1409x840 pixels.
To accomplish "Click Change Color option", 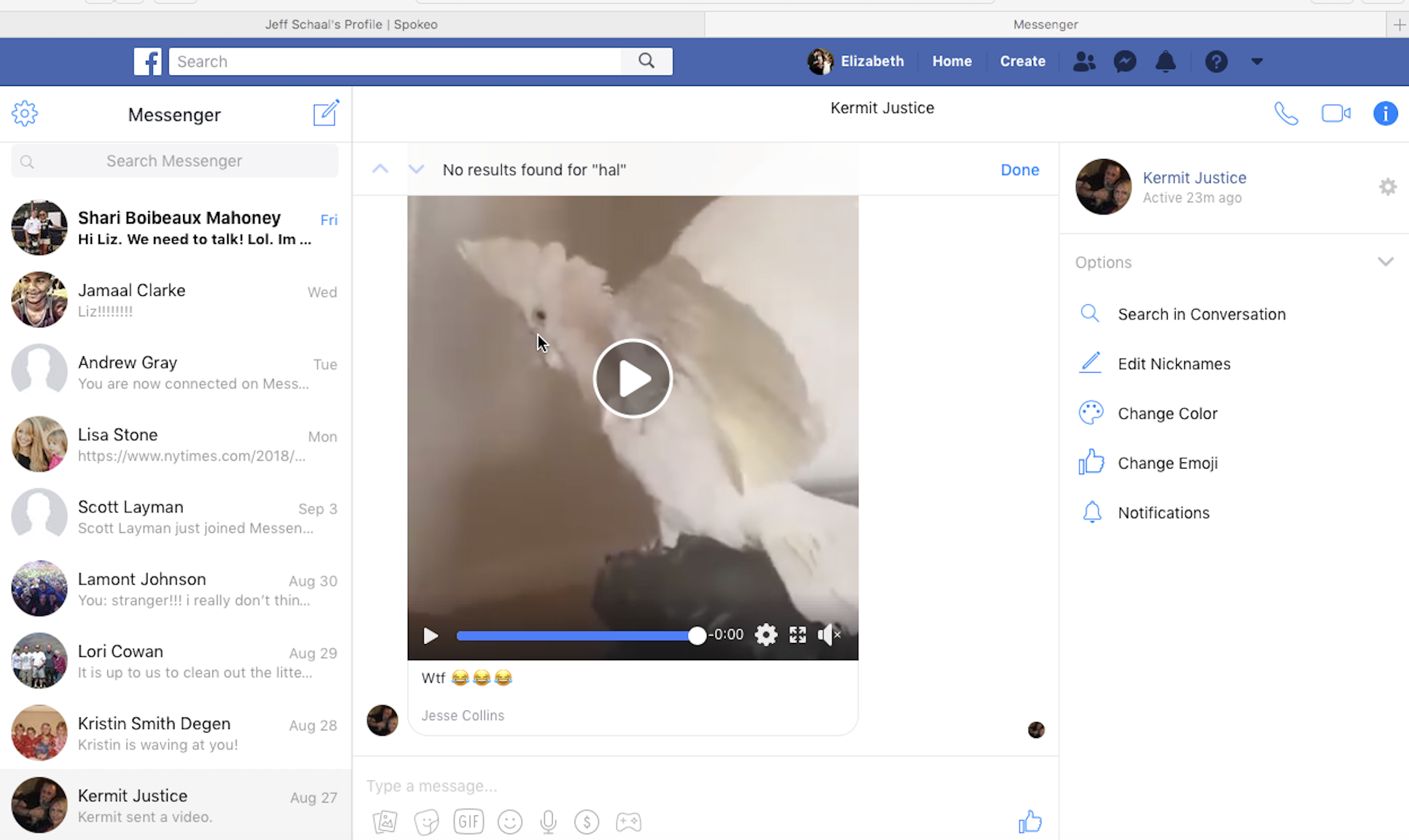I will [x=1167, y=414].
